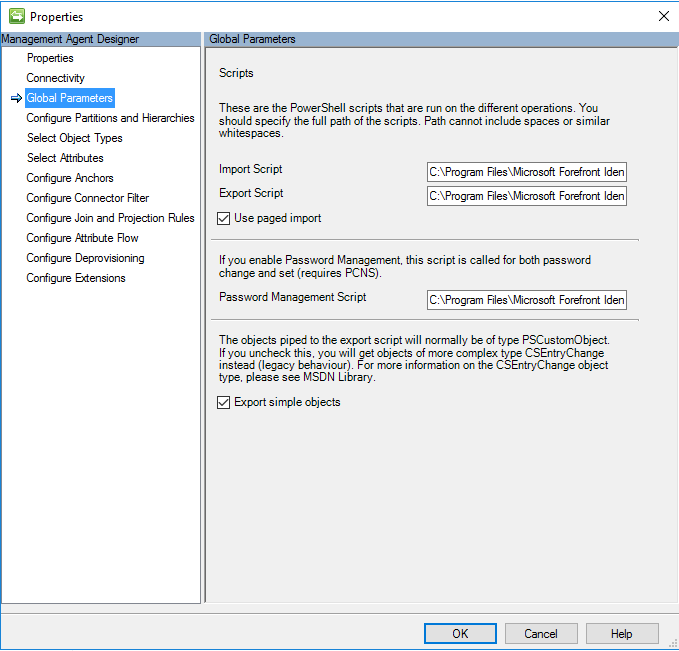Select Configure Partitions and Hierarchies
The height and width of the screenshot is (651, 679).
pyautogui.click(x=110, y=118)
